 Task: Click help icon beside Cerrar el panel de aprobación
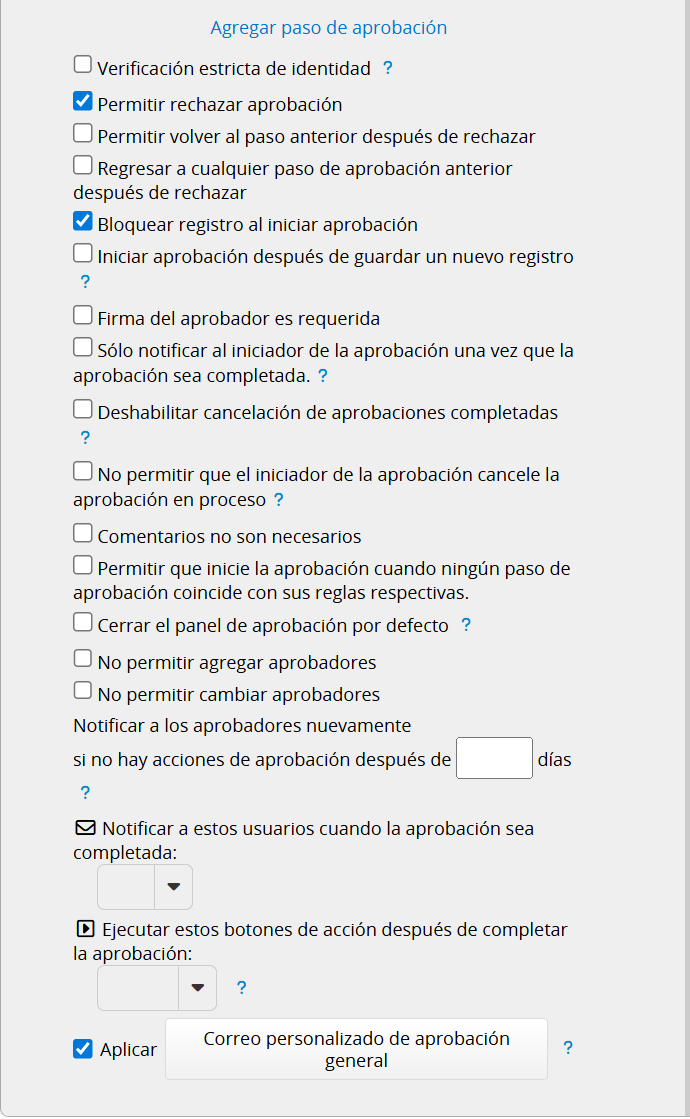click(466, 625)
